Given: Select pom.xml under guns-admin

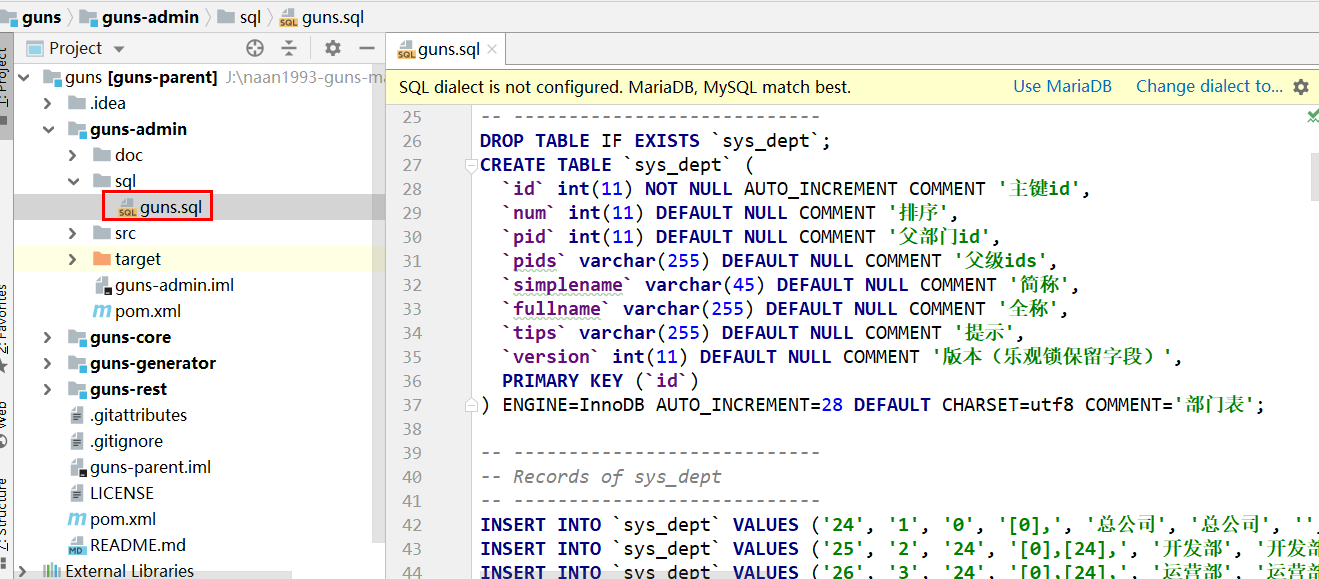Looking at the screenshot, I should click(147, 311).
